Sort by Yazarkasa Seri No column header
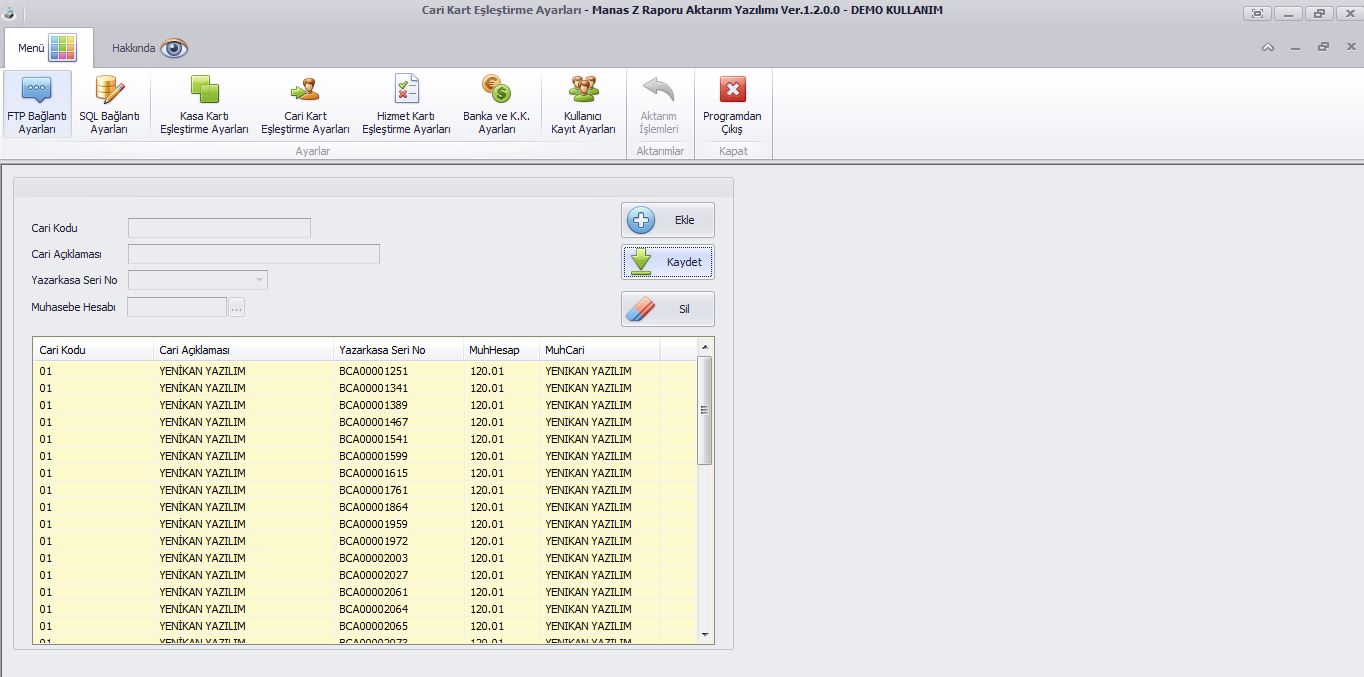 coord(397,350)
